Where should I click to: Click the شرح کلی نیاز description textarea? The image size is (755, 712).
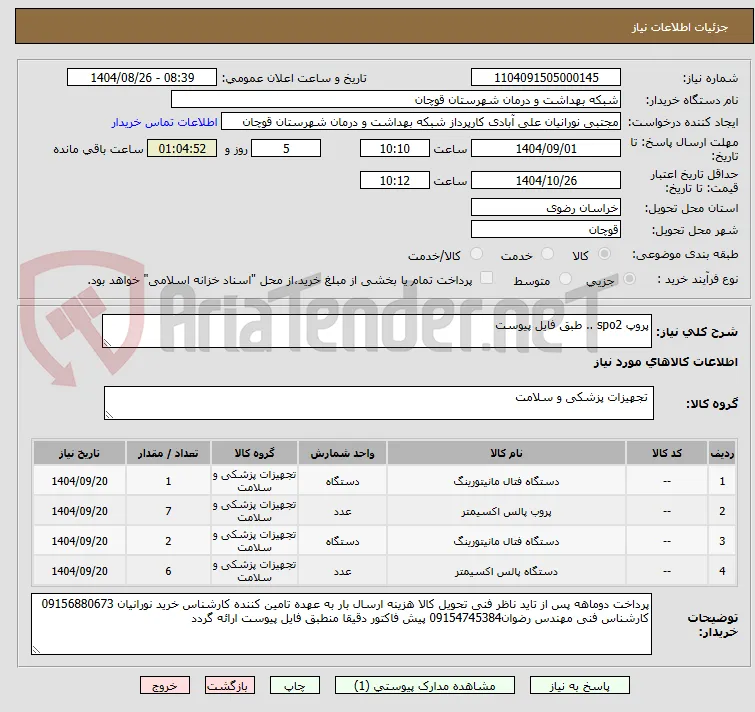377,331
